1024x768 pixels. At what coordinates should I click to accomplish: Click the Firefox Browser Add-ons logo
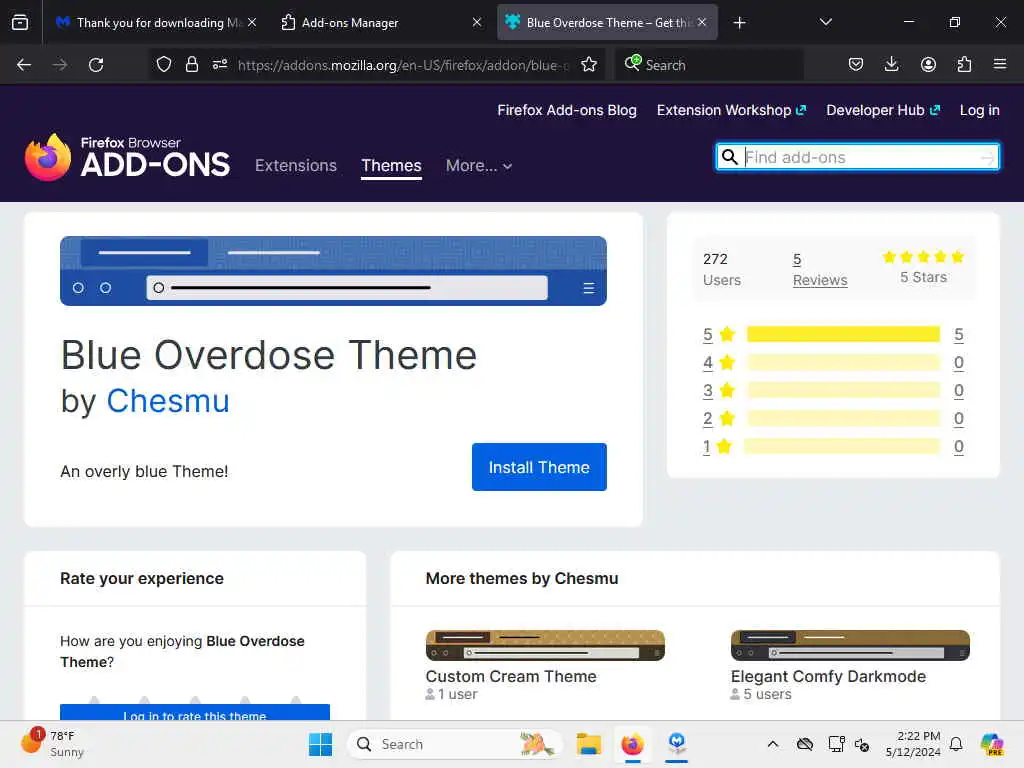(127, 157)
